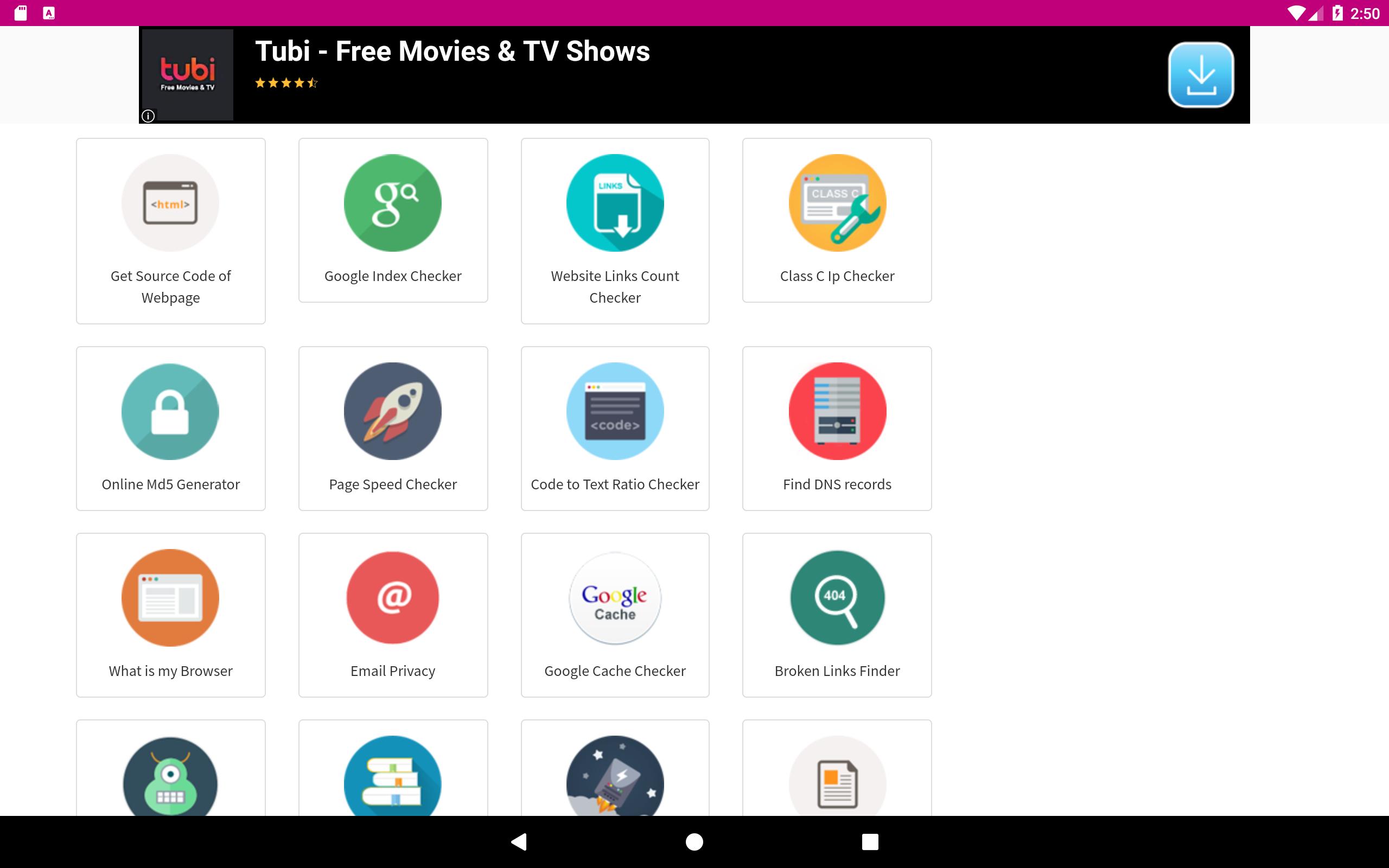Open the space rocket launch tool icon
This screenshot has width=1389, height=868.
point(615,776)
